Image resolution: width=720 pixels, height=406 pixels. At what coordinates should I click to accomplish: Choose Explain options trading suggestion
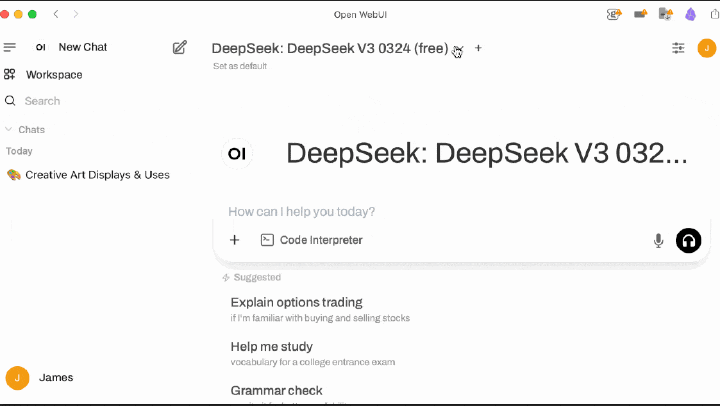(x=296, y=302)
